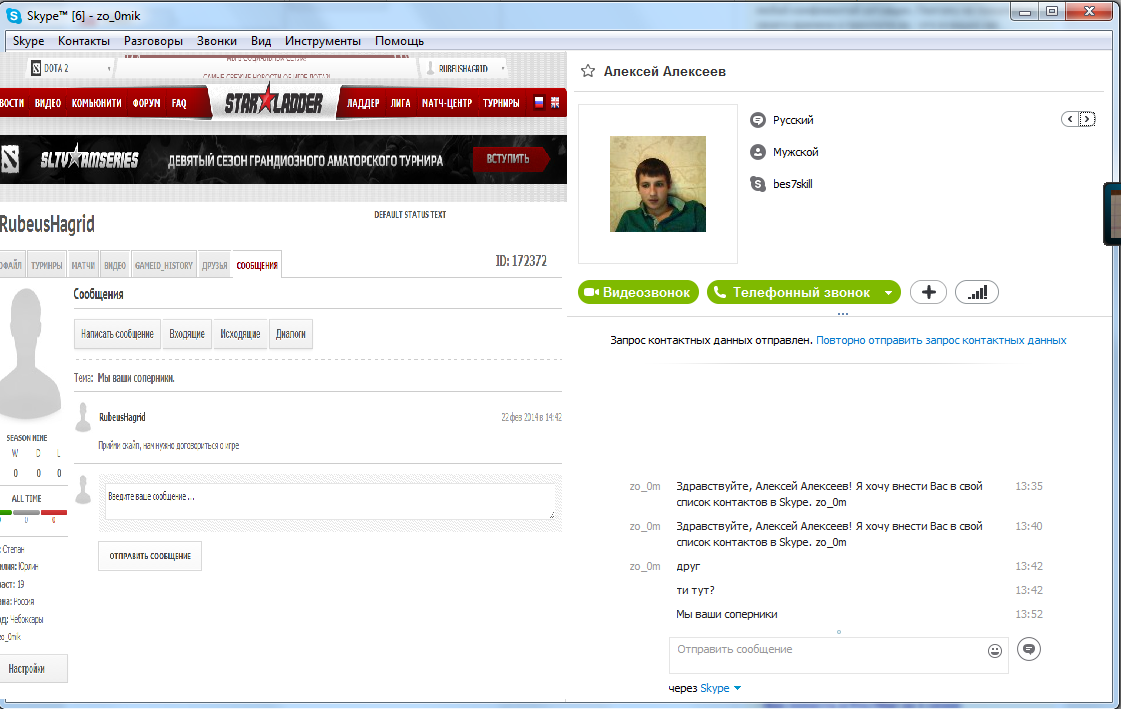Open the RubeusHagrid account dropdown
Screen dimensions: 1121x709
click(x=465, y=68)
